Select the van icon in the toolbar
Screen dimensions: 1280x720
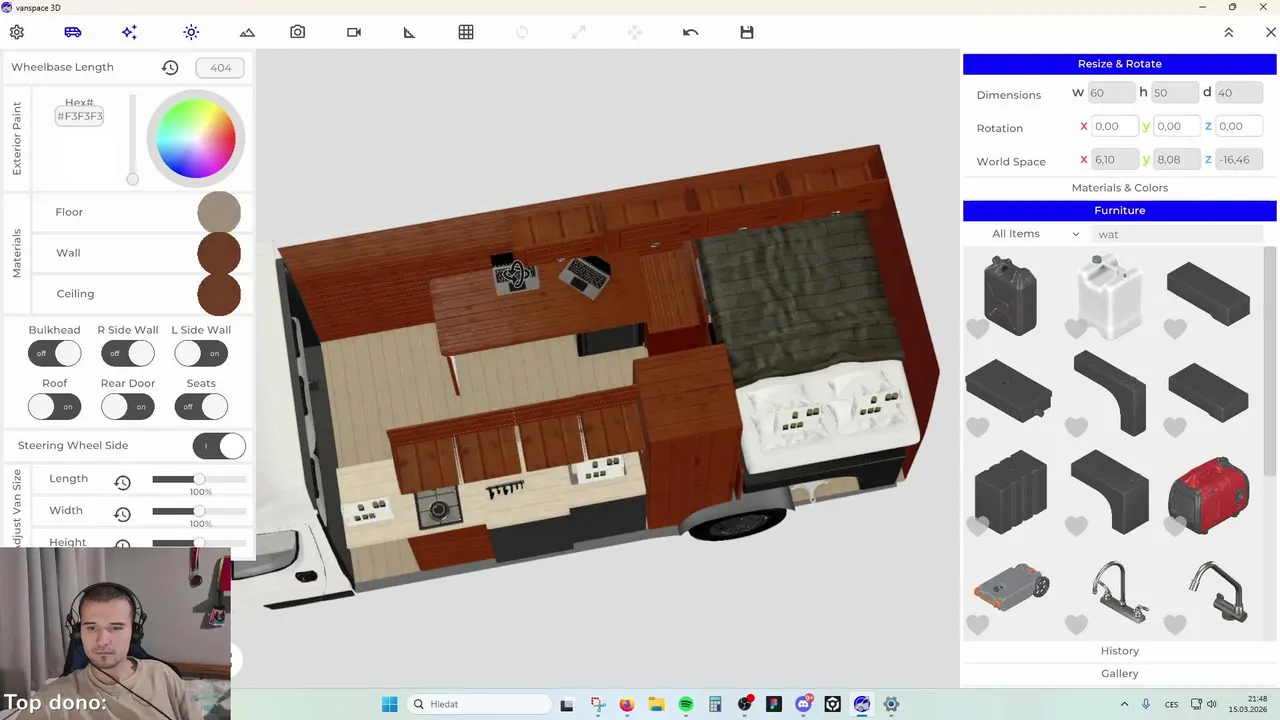[x=73, y=32]
